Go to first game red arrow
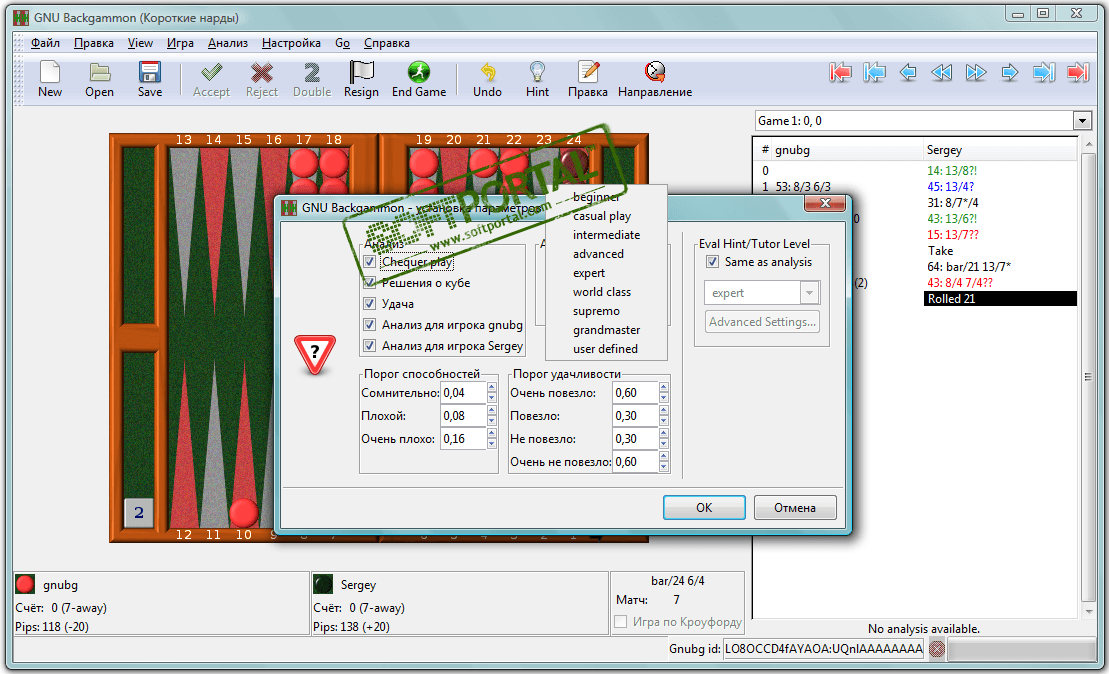Viewport: 1109px width, 674px height. tap(840, 72)
